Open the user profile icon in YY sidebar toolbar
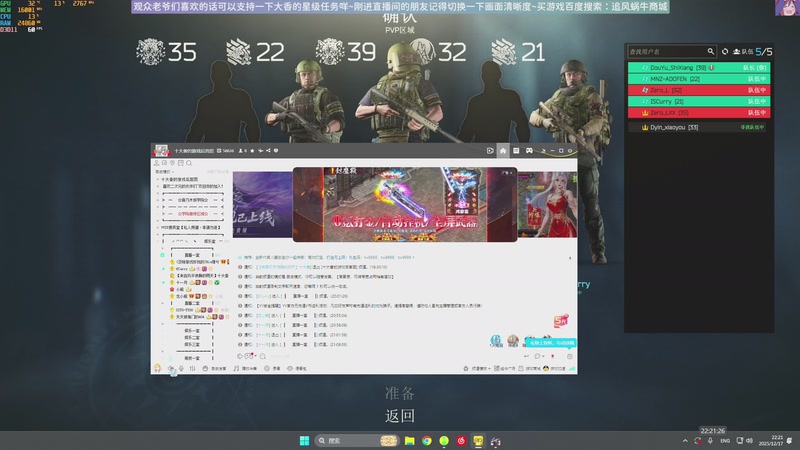The height and width of the screenshot is (450, 800). click(x=157, y=163)
